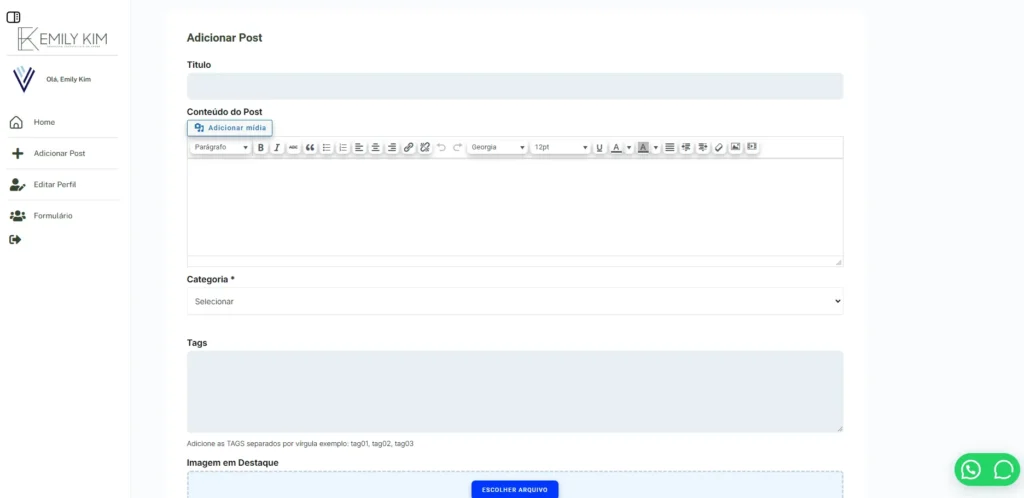Open the Parágrafo format dropdown
The height and width of the screenshot is (498, 1024).
tap(220, 148)
